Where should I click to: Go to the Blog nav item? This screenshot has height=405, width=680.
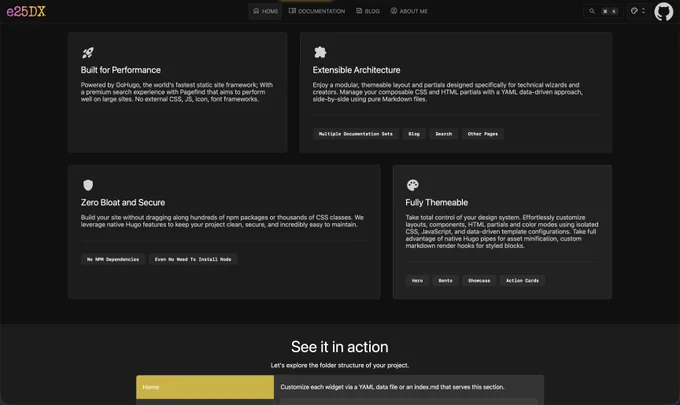point(368,11)
